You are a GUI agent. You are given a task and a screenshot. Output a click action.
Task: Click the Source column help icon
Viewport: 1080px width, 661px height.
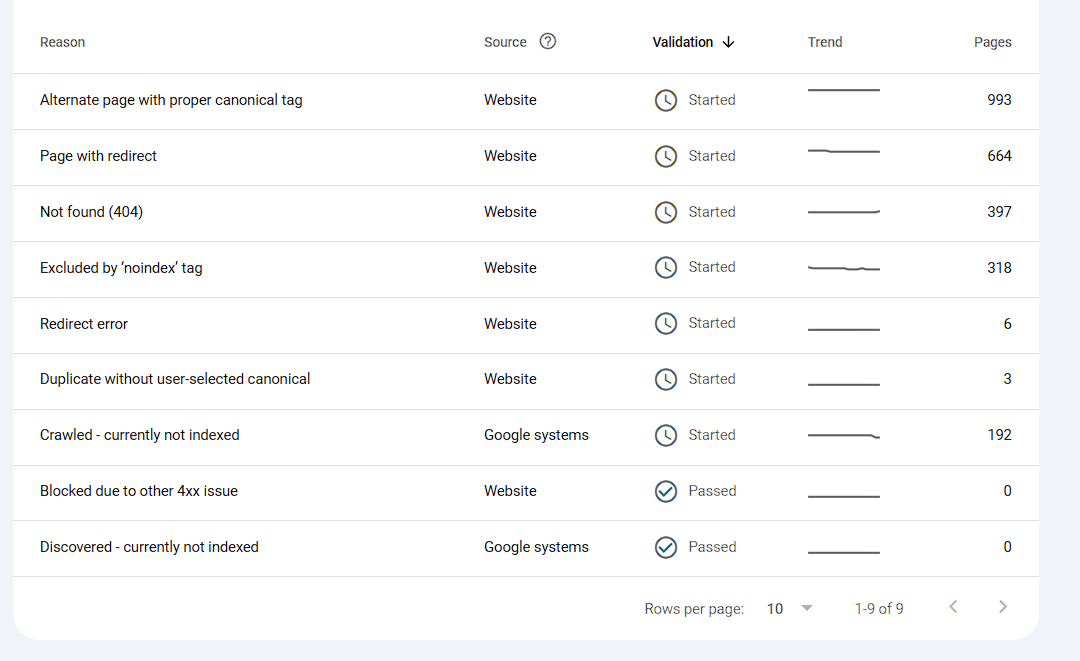click(x=547, y=42)
